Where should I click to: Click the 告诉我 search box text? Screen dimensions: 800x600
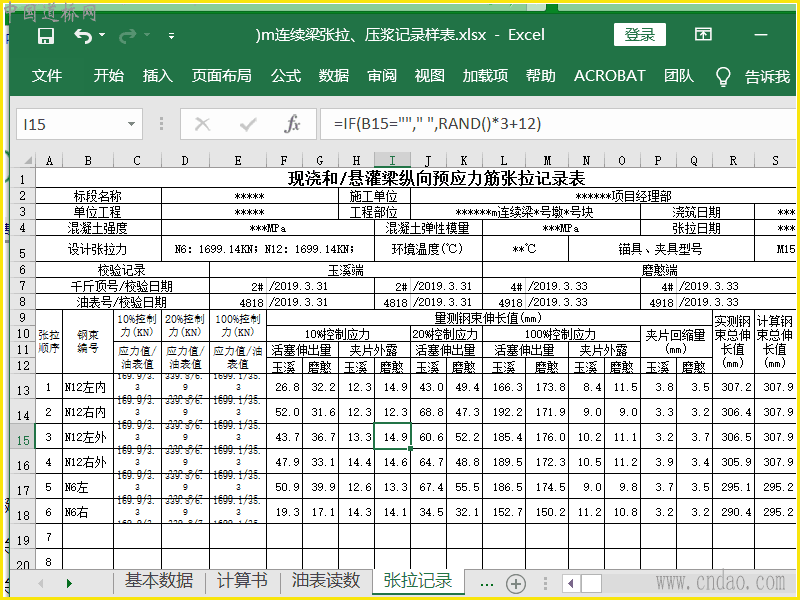(x=767, y=77)
